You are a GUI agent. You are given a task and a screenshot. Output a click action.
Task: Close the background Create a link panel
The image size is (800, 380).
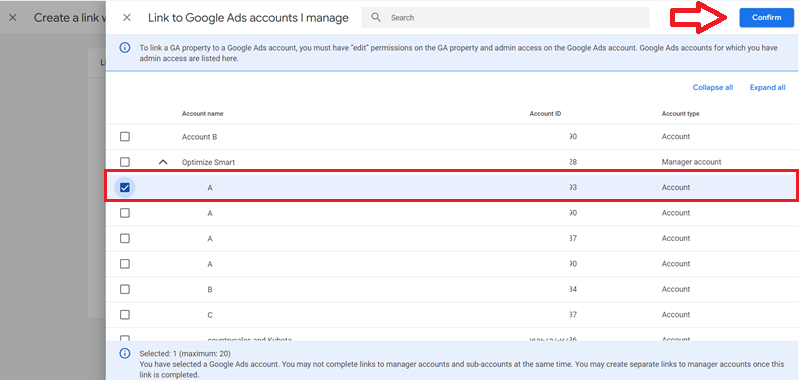pyautogui.click(x=13, y=17)
